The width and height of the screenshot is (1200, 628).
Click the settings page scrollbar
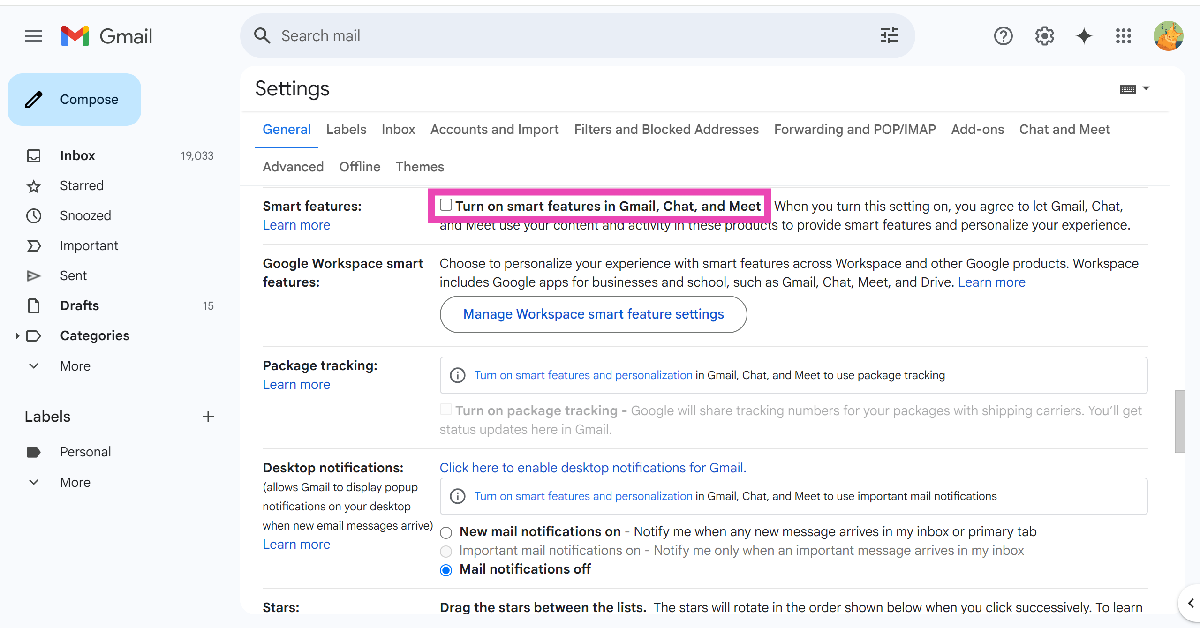click(1180, 422)
